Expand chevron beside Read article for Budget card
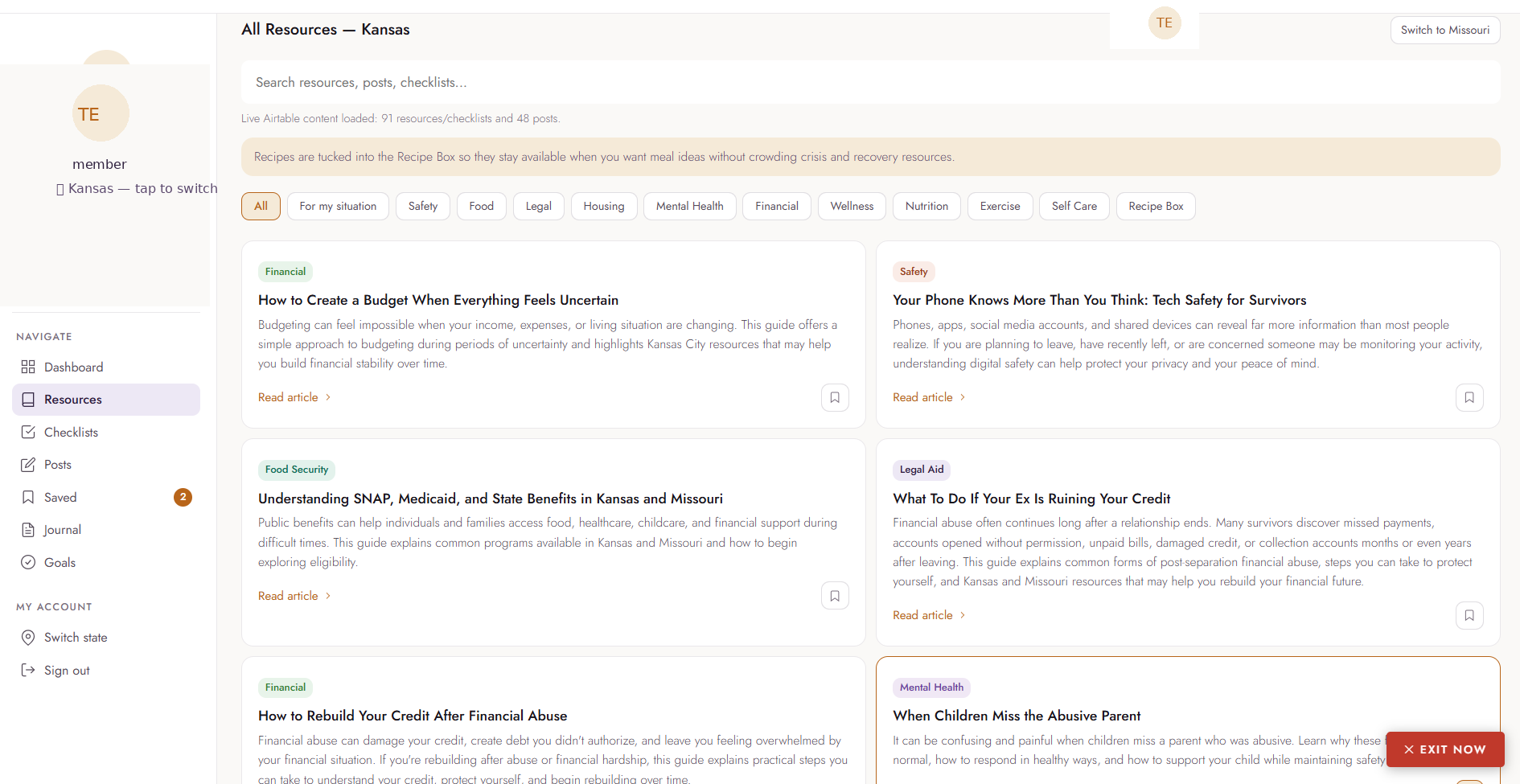The height and width of the screenshot is (784, 1520). (x=328, y=397)
